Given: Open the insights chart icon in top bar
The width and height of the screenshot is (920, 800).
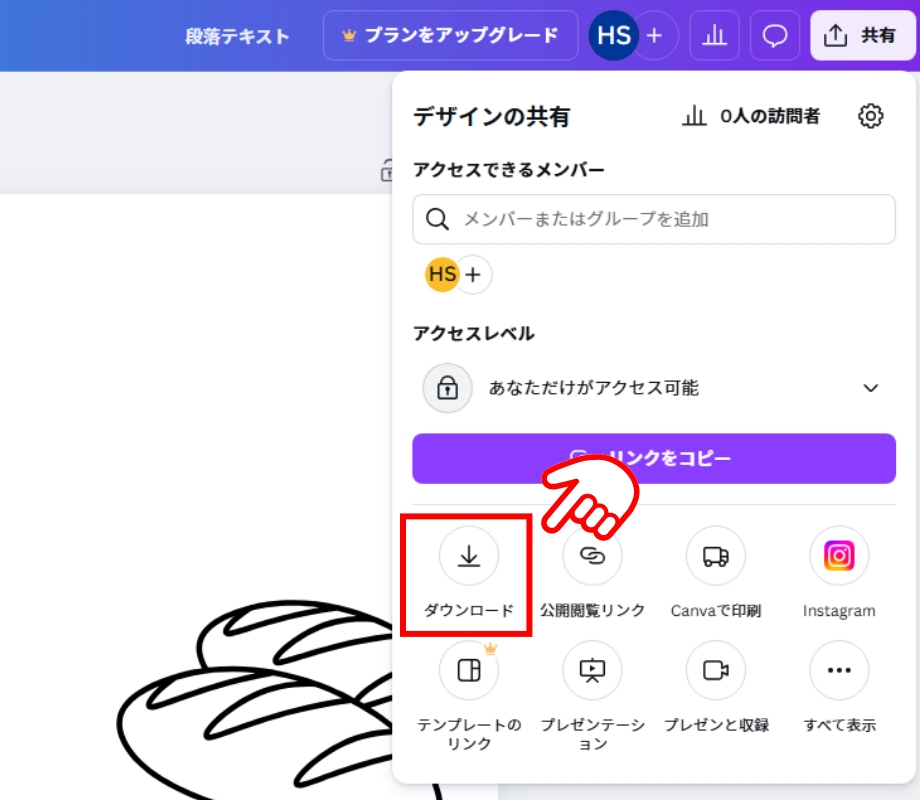Looking at the screenshot, I should tap(714, 35).
